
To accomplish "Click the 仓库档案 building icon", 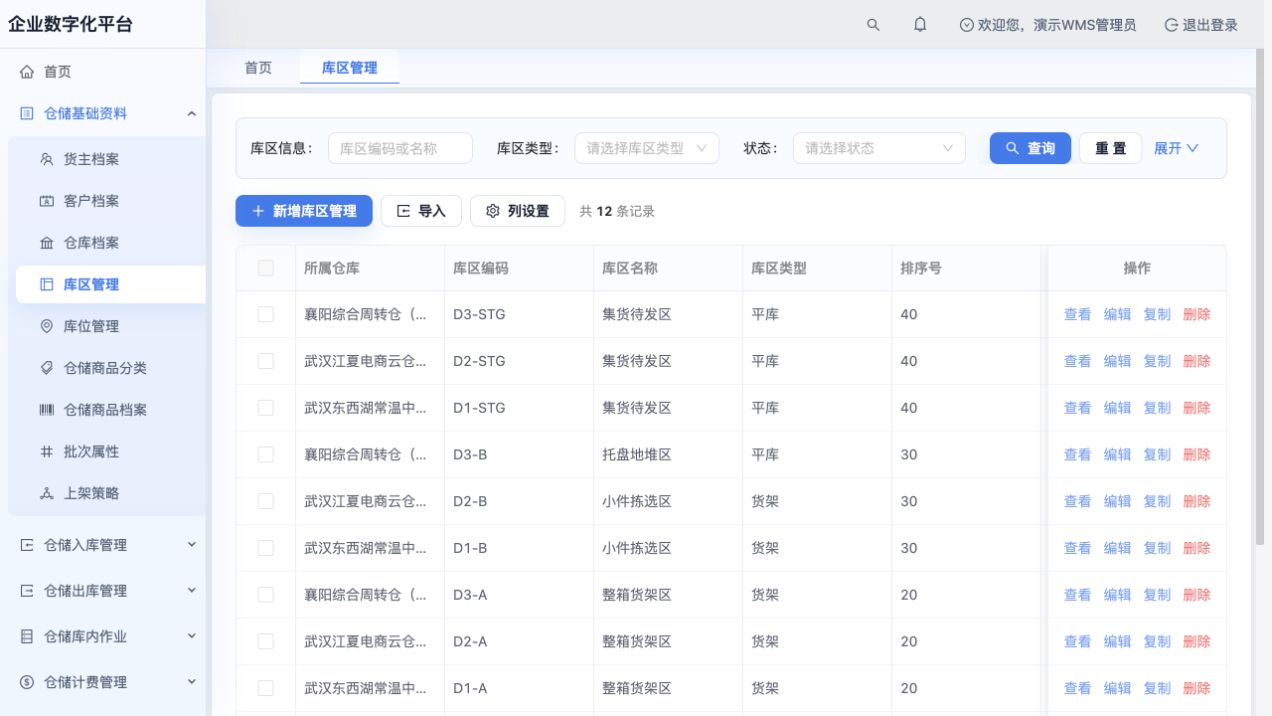I will (46, 243).
